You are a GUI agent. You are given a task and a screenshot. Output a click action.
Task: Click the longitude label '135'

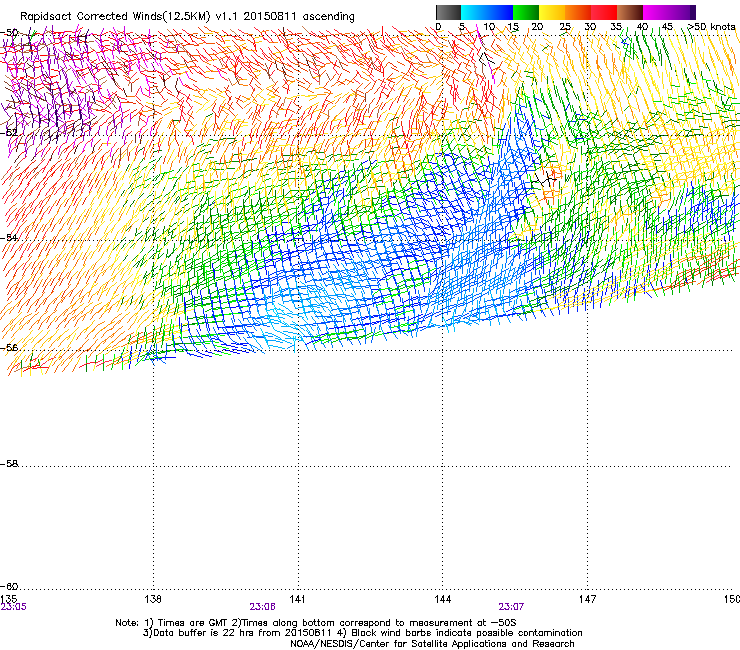point(8,599)
